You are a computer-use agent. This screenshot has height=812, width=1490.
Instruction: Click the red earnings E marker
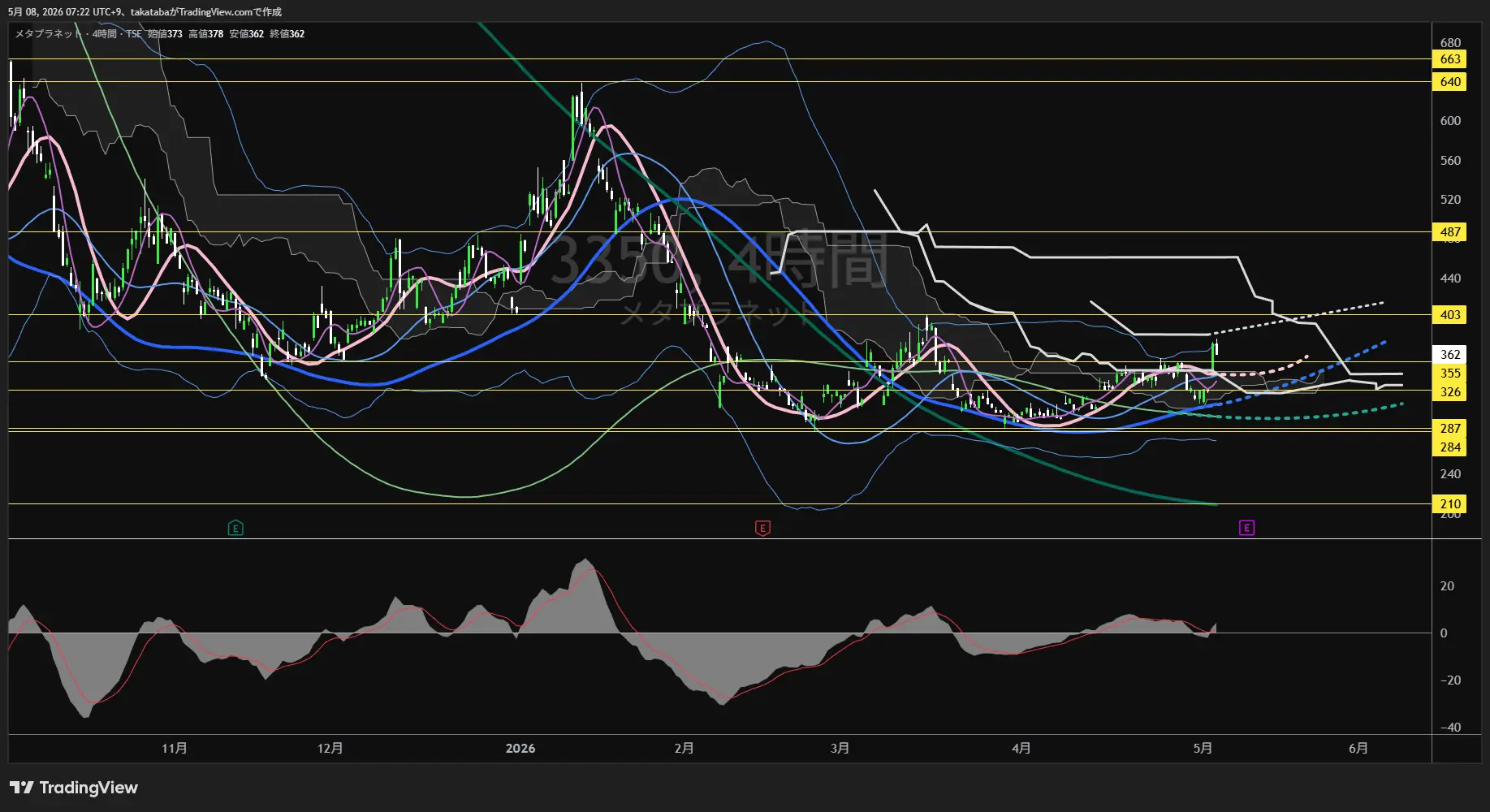pos(762,528)
